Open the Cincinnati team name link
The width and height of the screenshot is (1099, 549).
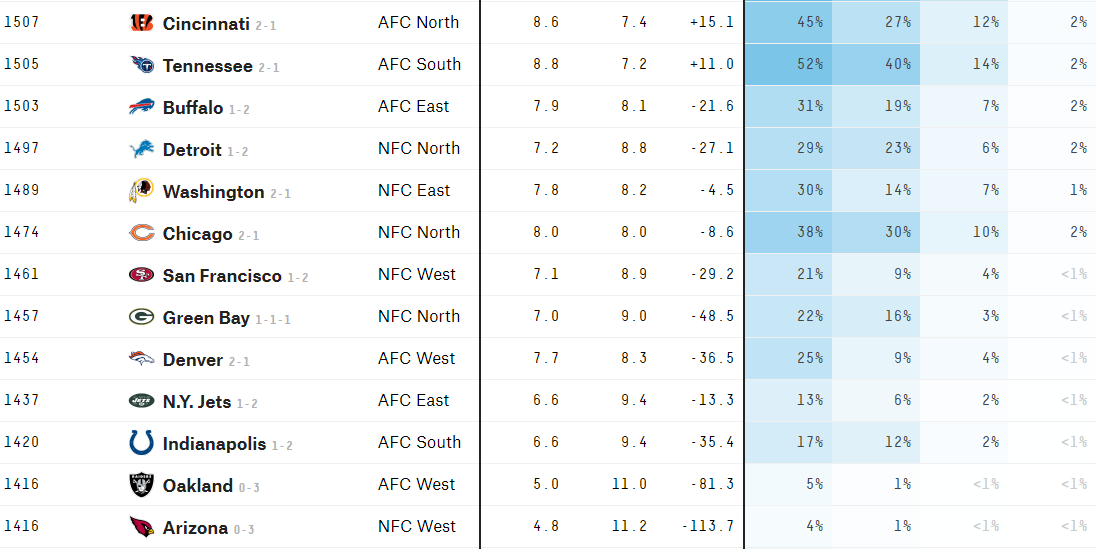206,23
